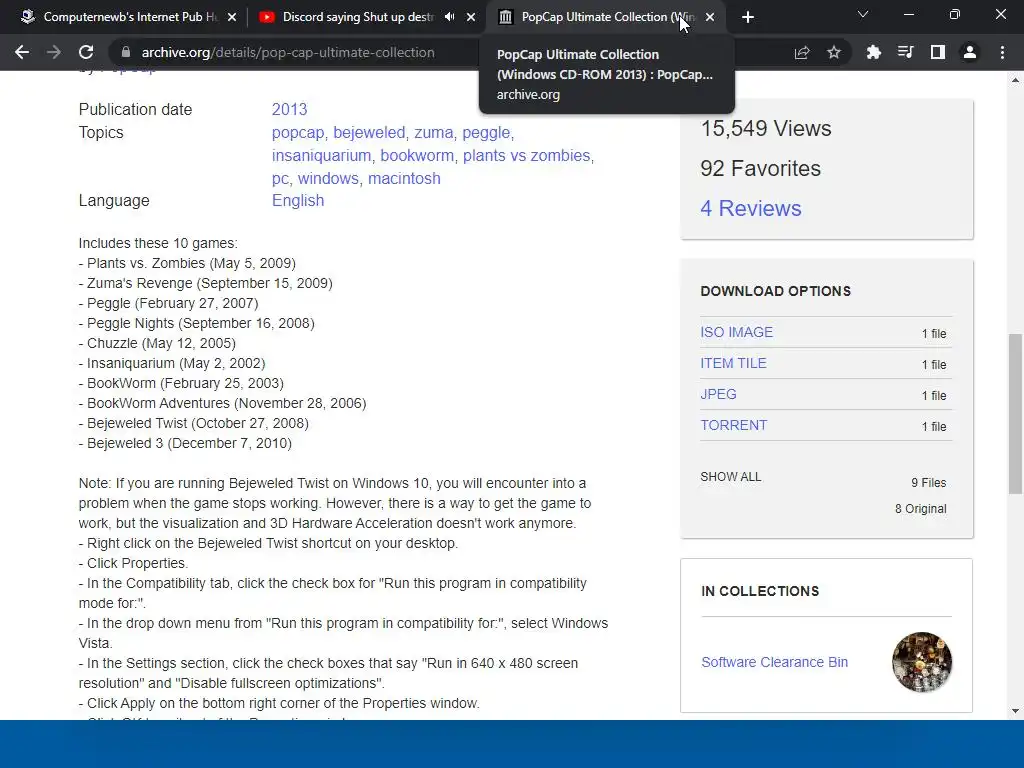Open the zuma topic link
Screen dimensions: 1024x768
tap(434, 133)
